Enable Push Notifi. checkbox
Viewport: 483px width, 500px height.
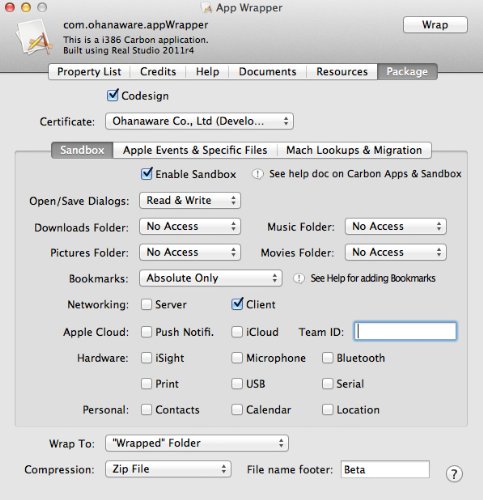[x=146, y=332]
